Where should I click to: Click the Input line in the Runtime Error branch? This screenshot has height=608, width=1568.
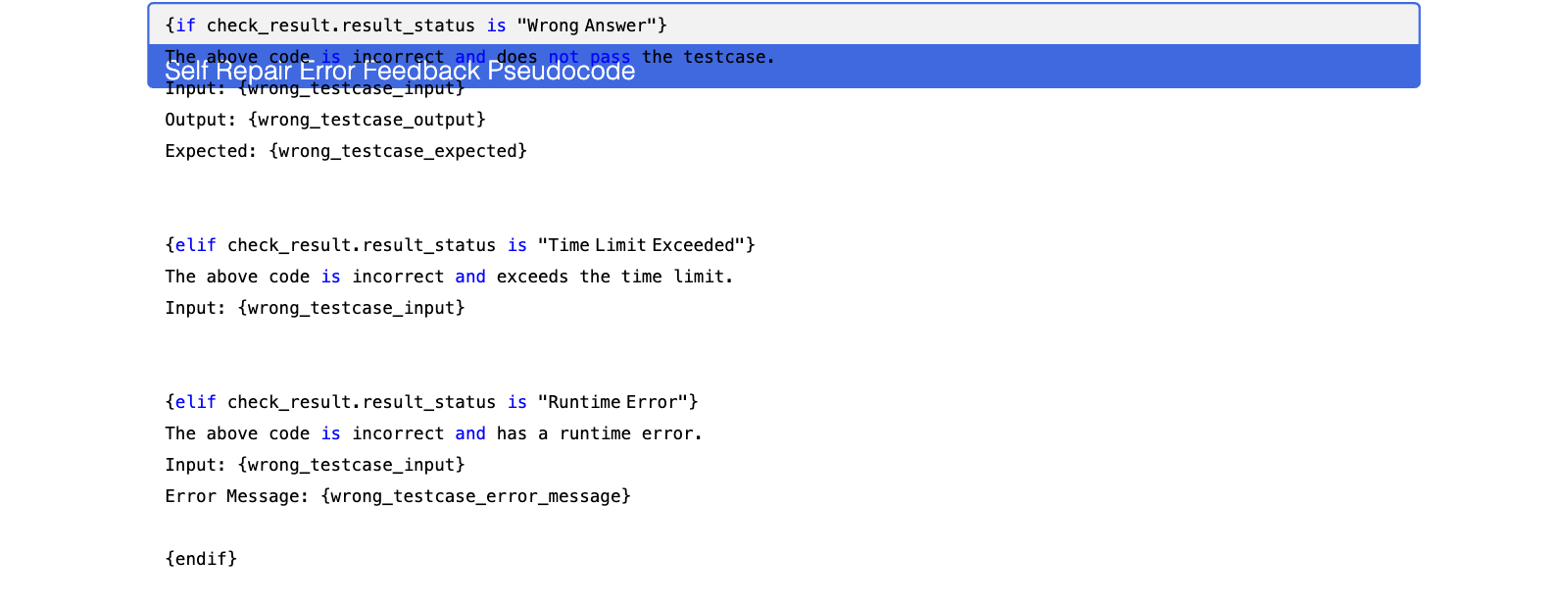(x=315, y=465)
